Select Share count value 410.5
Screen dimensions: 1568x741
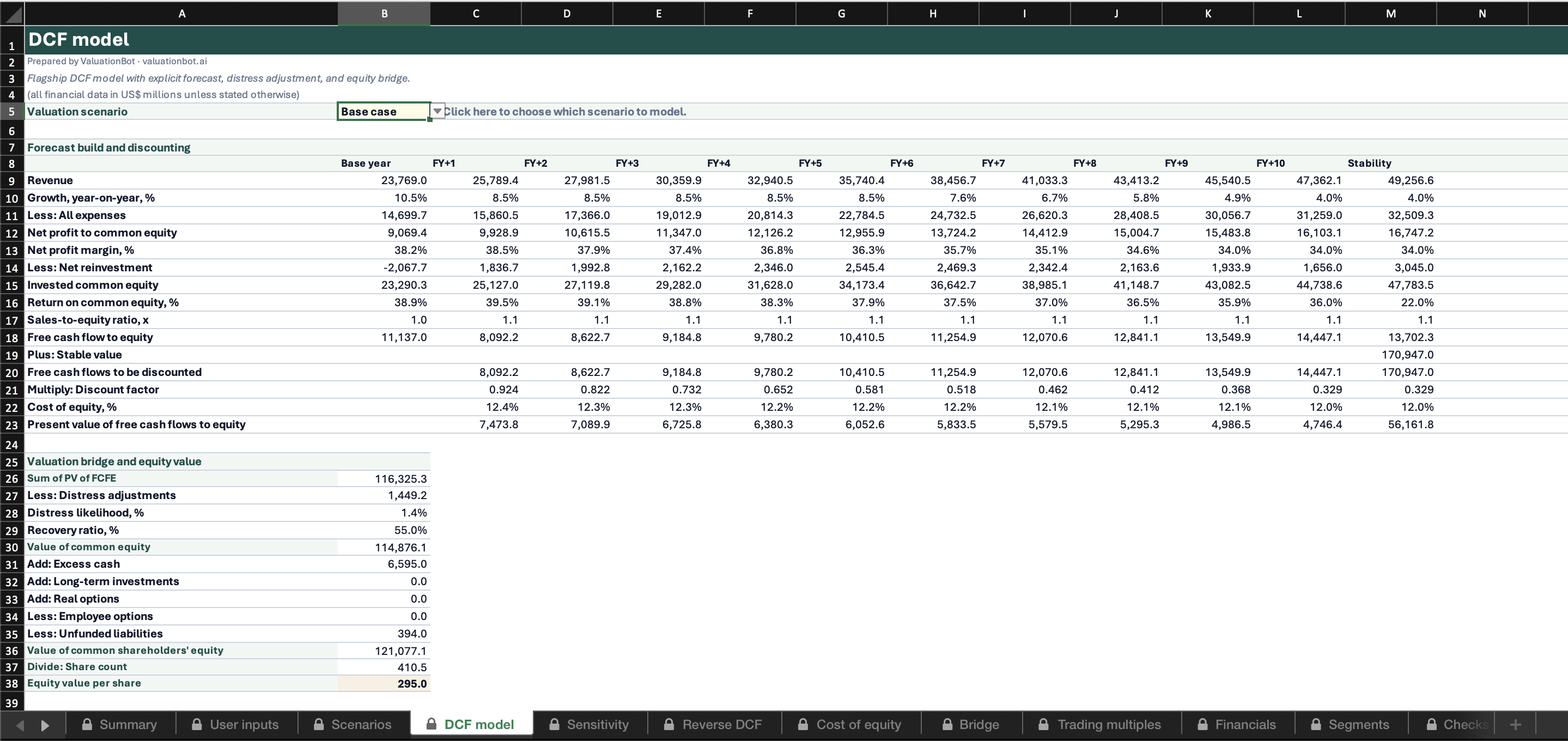(x=384, y=667)
